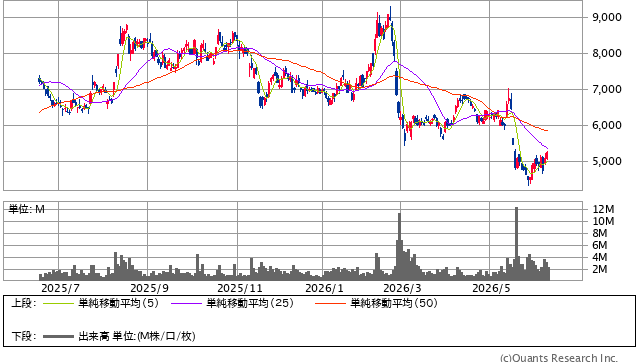Click the 6M volume axis label
This screenshot has width=638, height=362.
click(600, 245)
